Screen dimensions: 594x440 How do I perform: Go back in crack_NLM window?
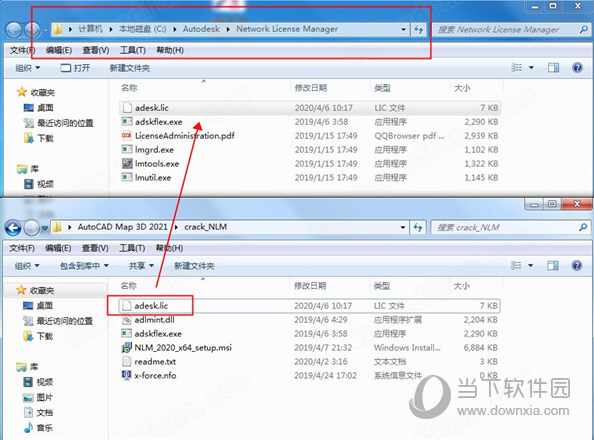[13, 228]
